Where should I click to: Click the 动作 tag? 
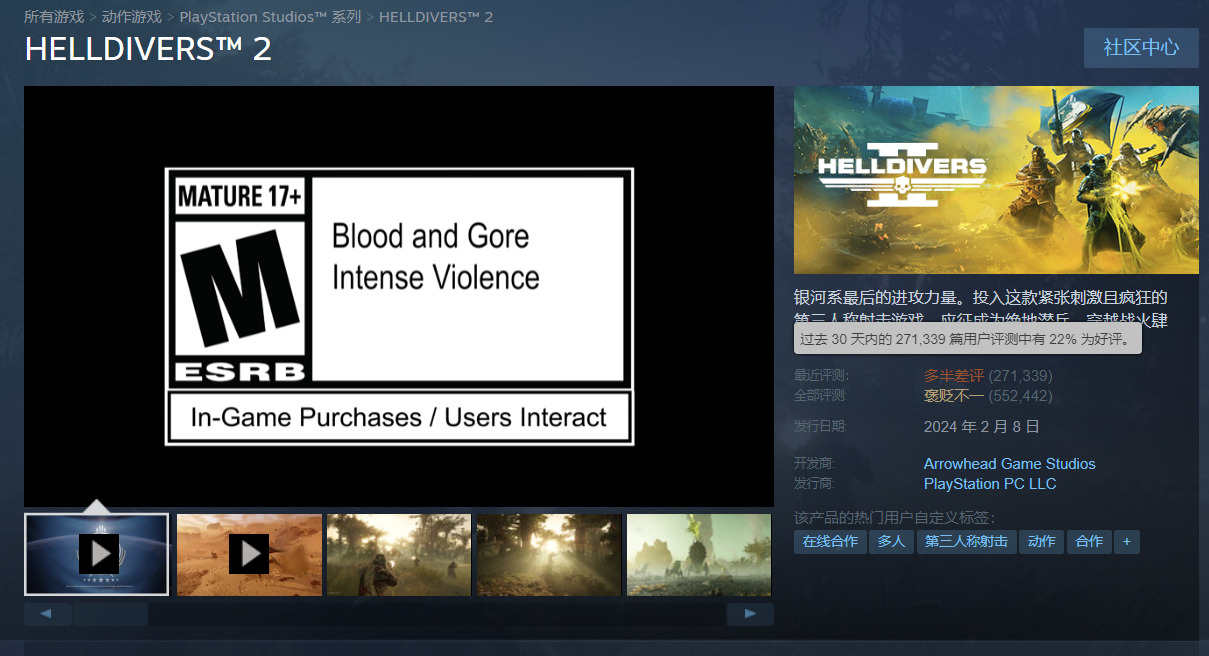click(1041, 541)
